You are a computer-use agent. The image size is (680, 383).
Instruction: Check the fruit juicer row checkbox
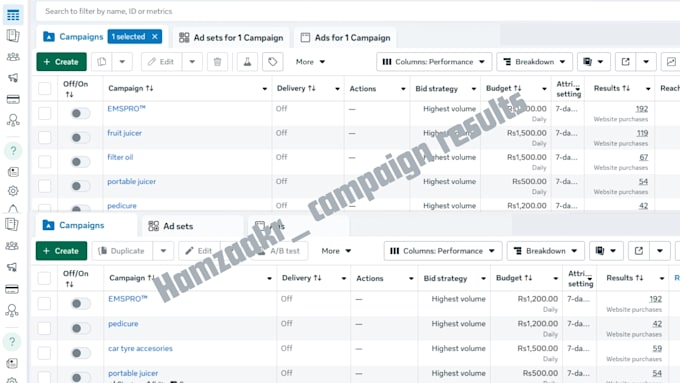[x=44, y=137]
